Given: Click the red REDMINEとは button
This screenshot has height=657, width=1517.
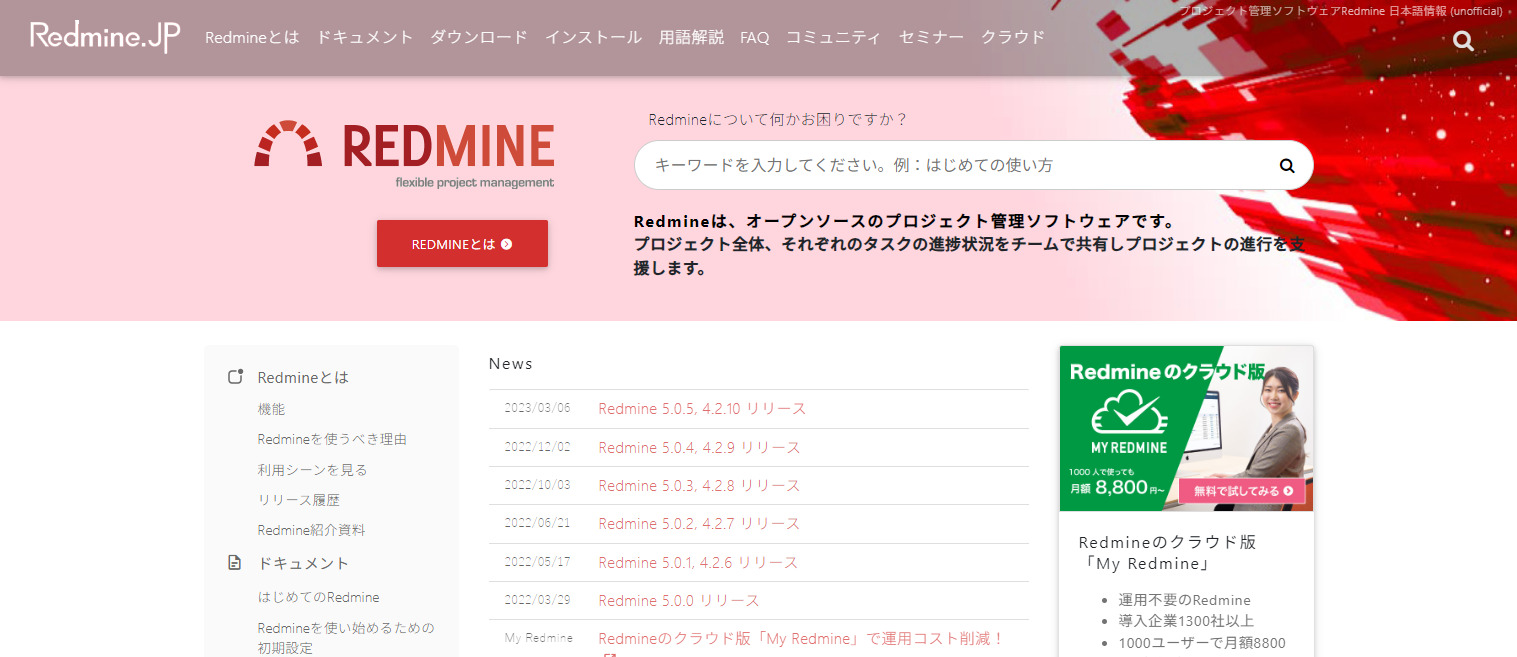Looking at the screenshot, I should (462, 243).
